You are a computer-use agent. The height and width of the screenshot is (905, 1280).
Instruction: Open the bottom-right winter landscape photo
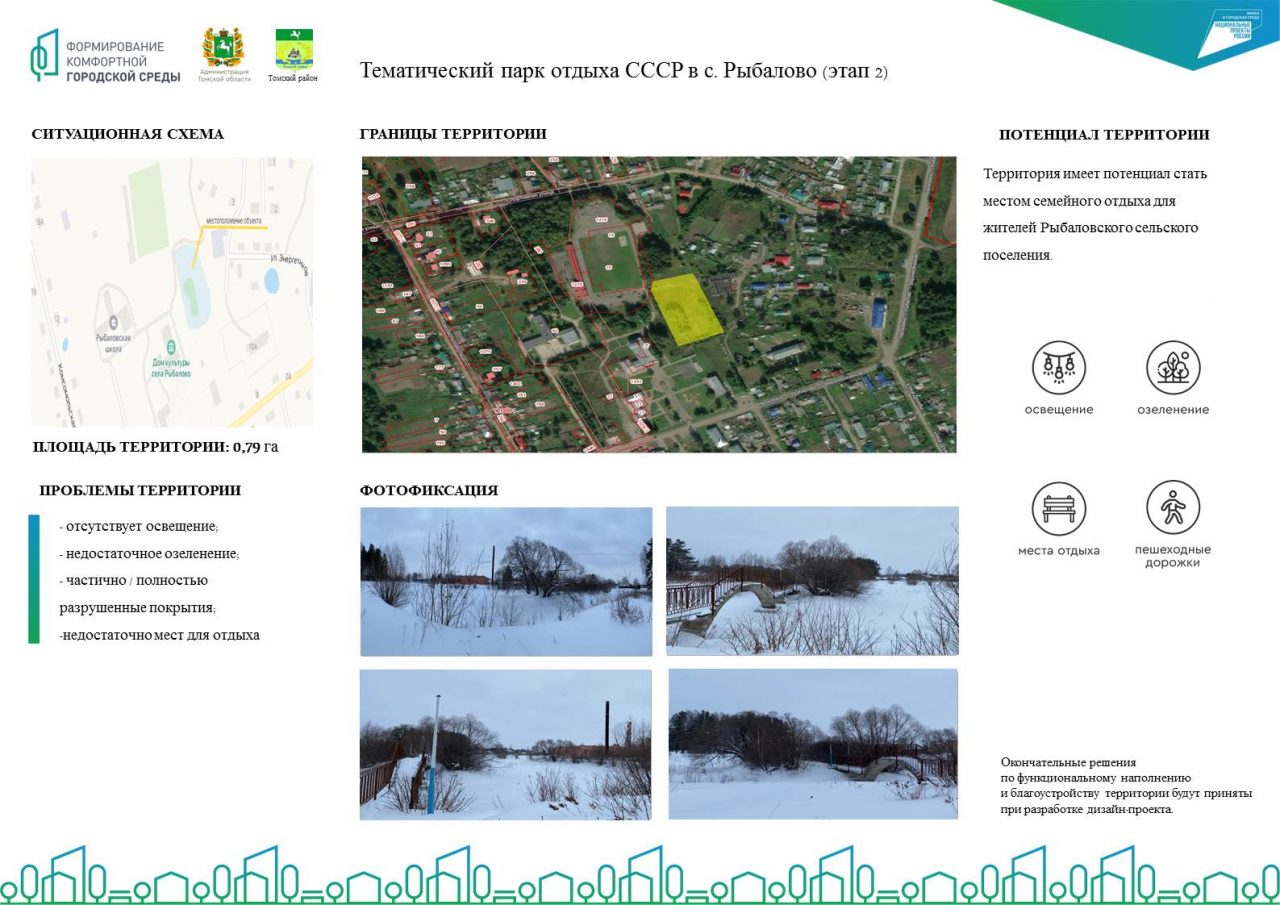[813, 744]
